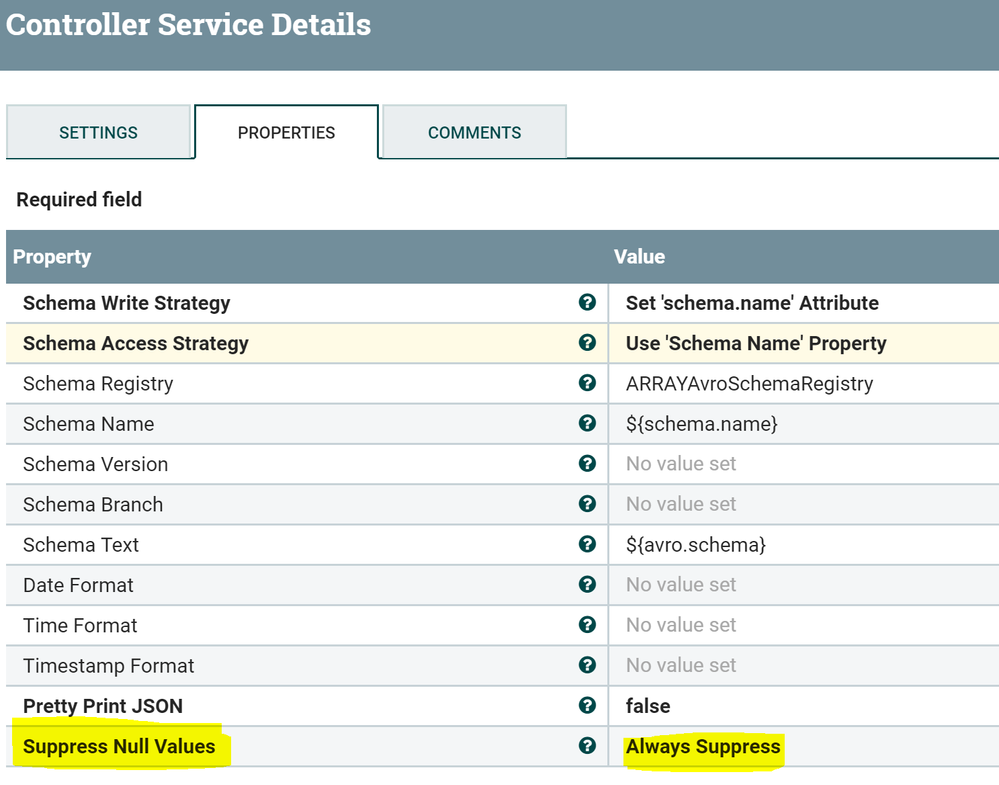Toggle Pretty Print JSON false value

click(x=648, y=706)
